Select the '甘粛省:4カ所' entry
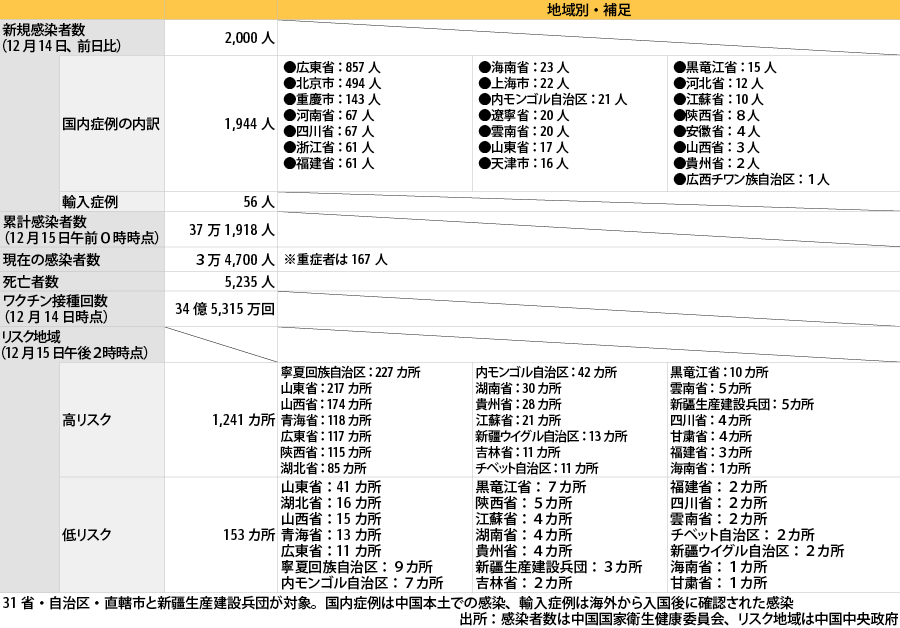Screen dimensions: 900x628 coord(711,437)
